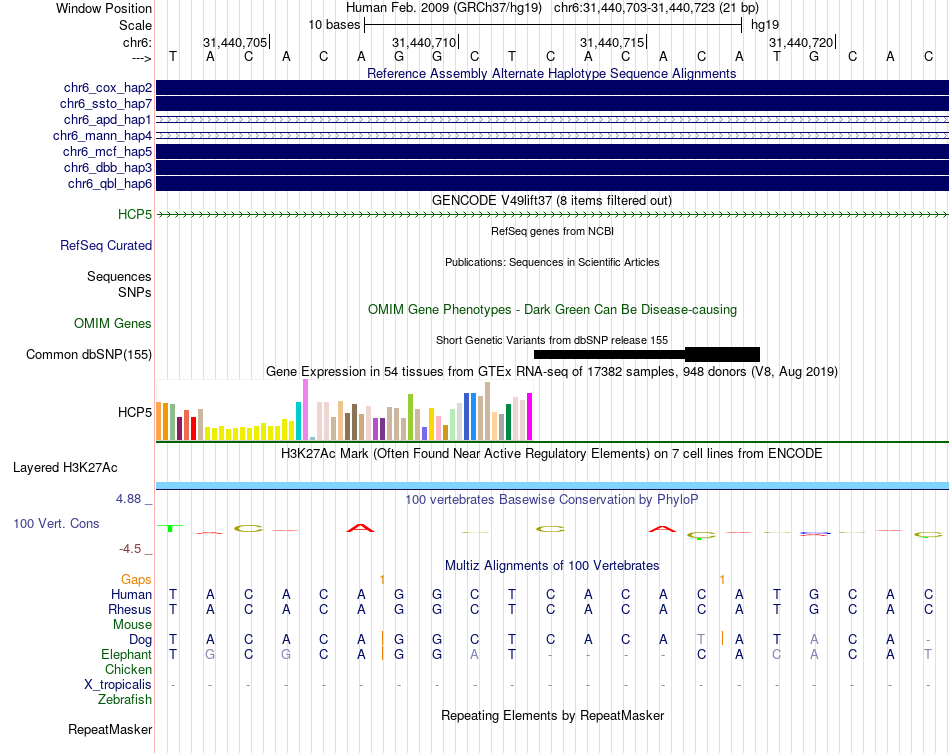This screenshot has height=753, width=950.
Task: Click the green HCP5 GENCODE gene label
Action: point(135,214)
